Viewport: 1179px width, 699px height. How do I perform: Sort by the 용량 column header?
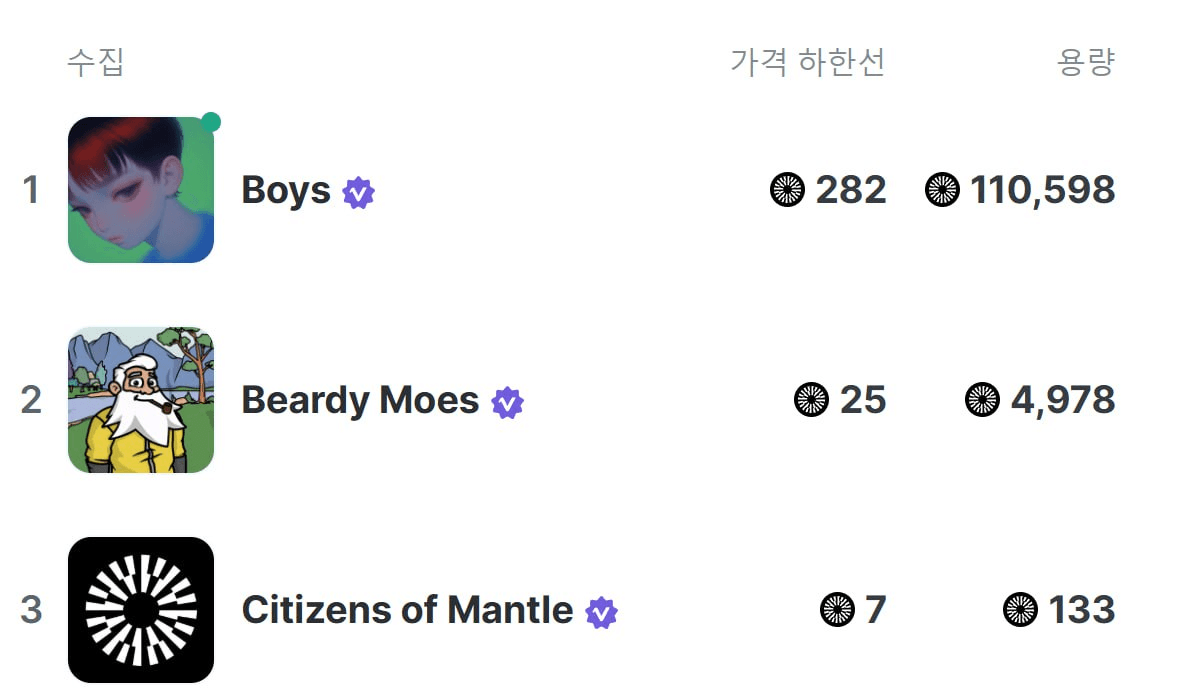point(1086,62)
